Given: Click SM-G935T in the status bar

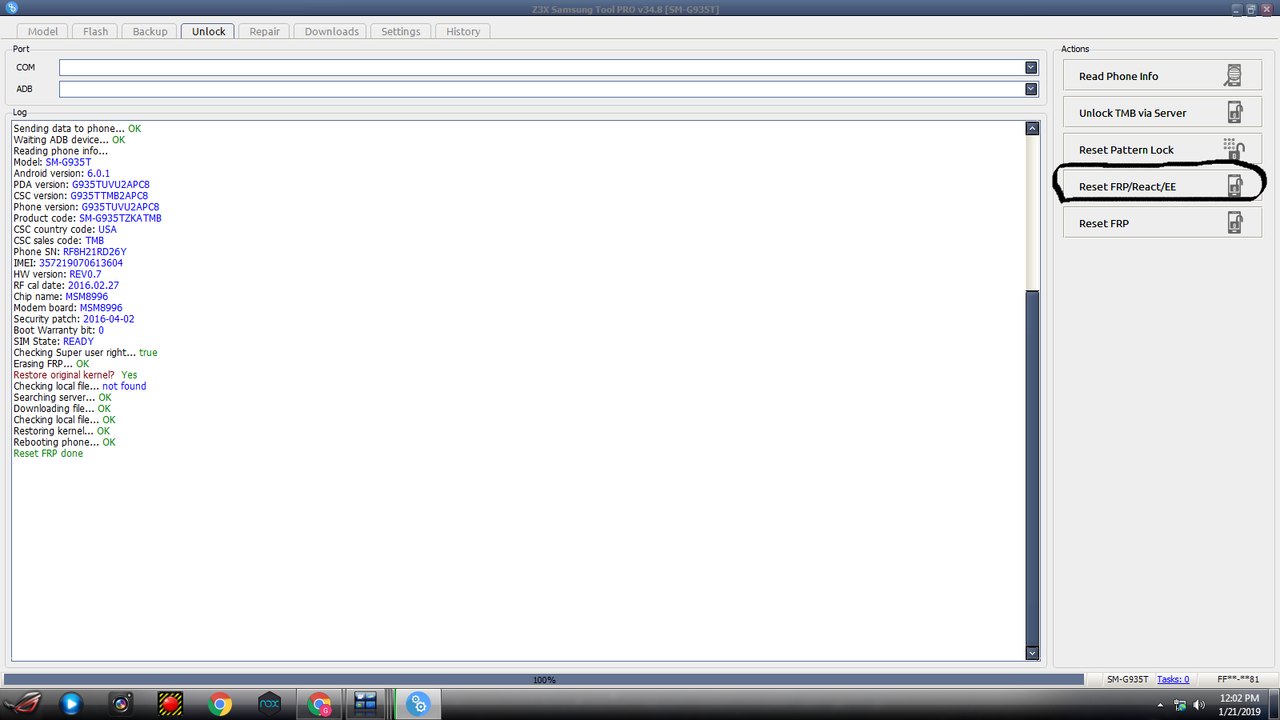Looking at the screenshot, I should [1128, 680].
